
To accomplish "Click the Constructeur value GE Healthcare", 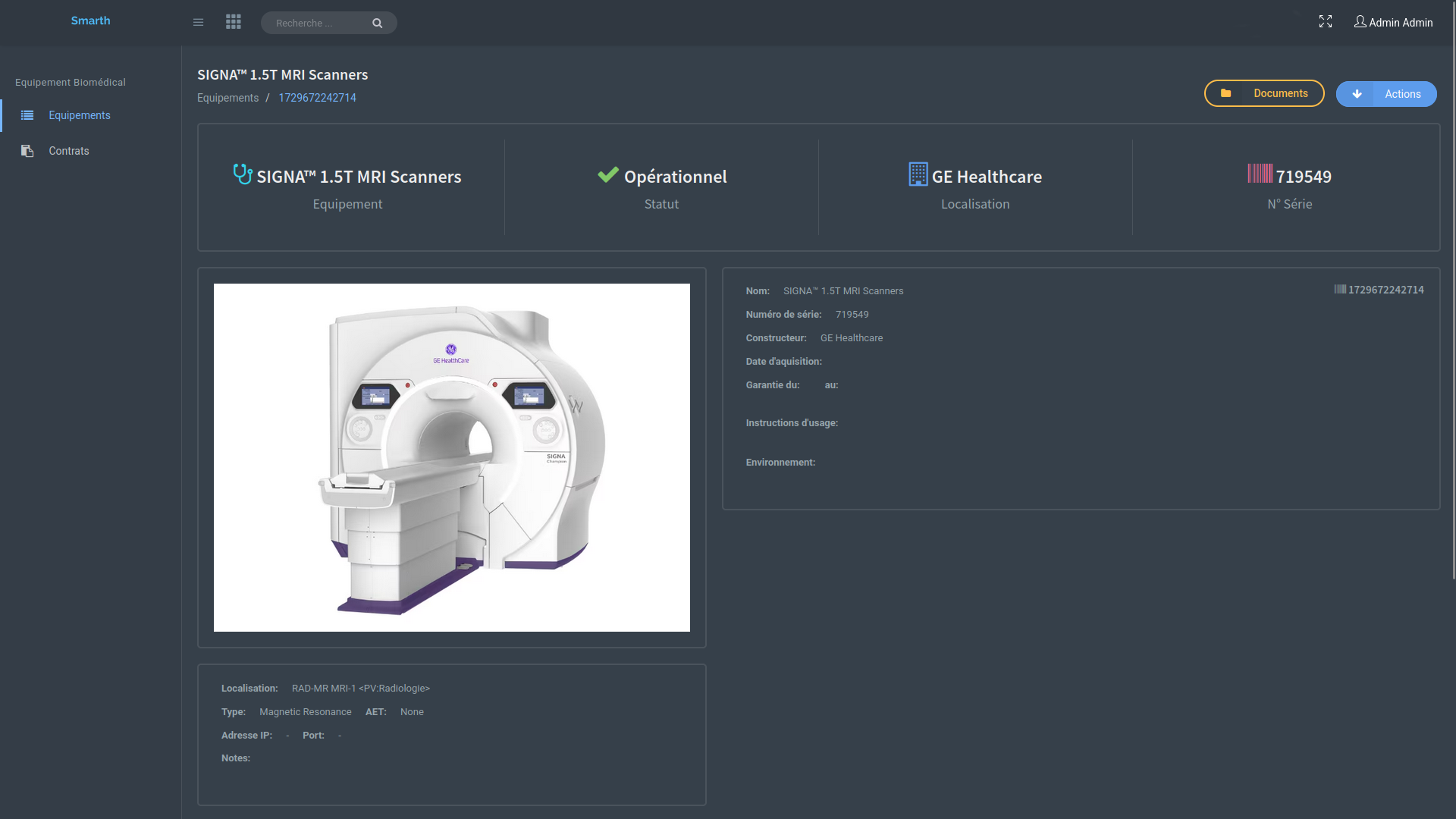I will click(x=852, y=338).
